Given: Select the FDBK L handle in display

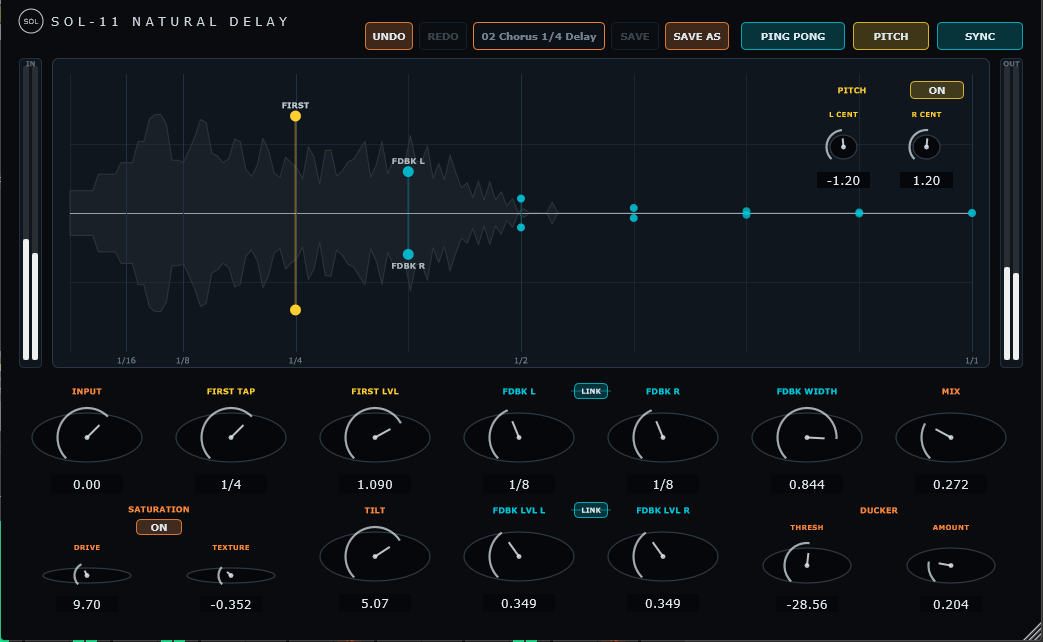Looking at the screenshot, I should point(408,172).
